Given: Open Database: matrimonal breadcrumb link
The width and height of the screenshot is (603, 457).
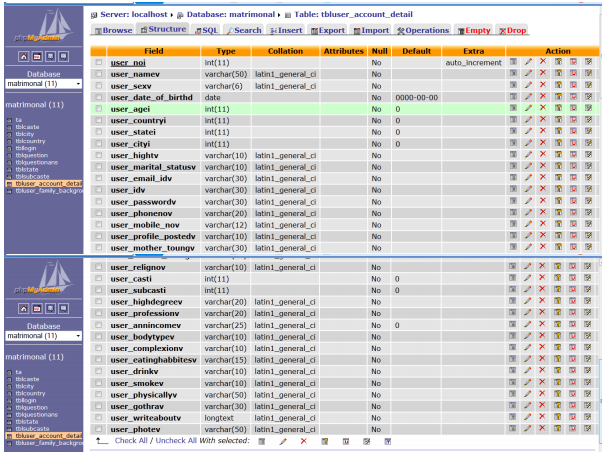Looking at the screenshot, I should [230, 14].
